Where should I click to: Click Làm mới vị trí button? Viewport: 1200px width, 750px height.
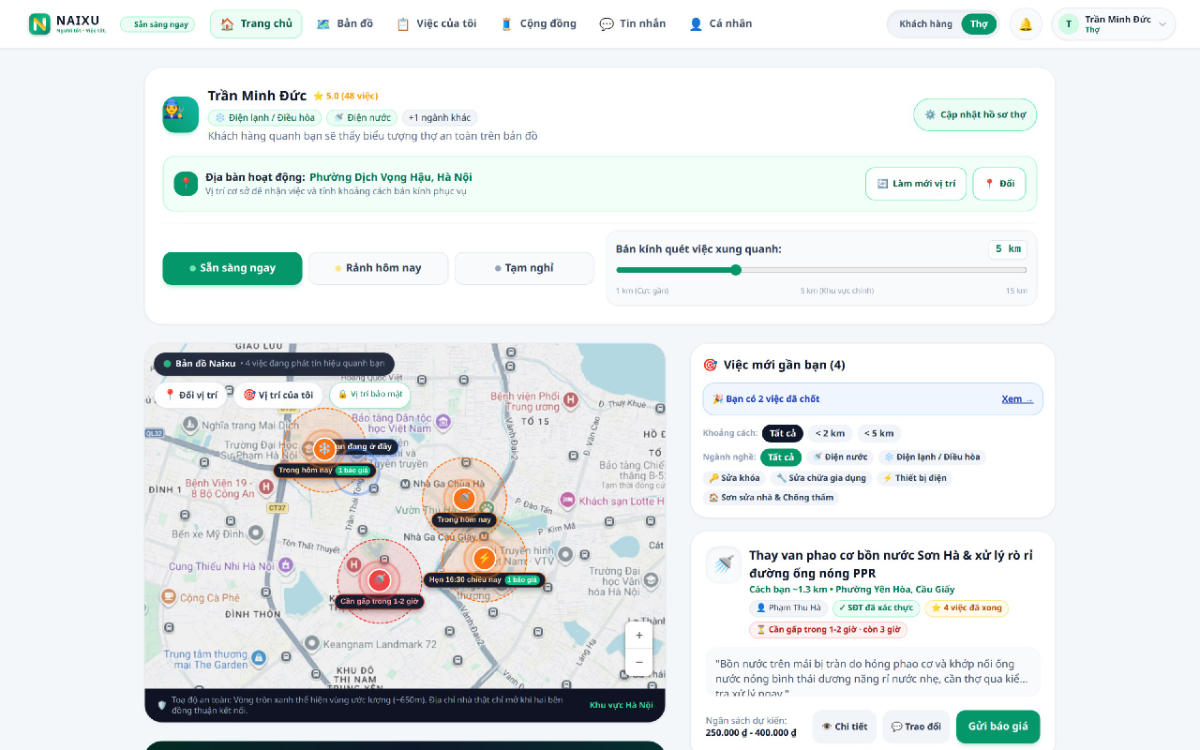click(916, 184)
